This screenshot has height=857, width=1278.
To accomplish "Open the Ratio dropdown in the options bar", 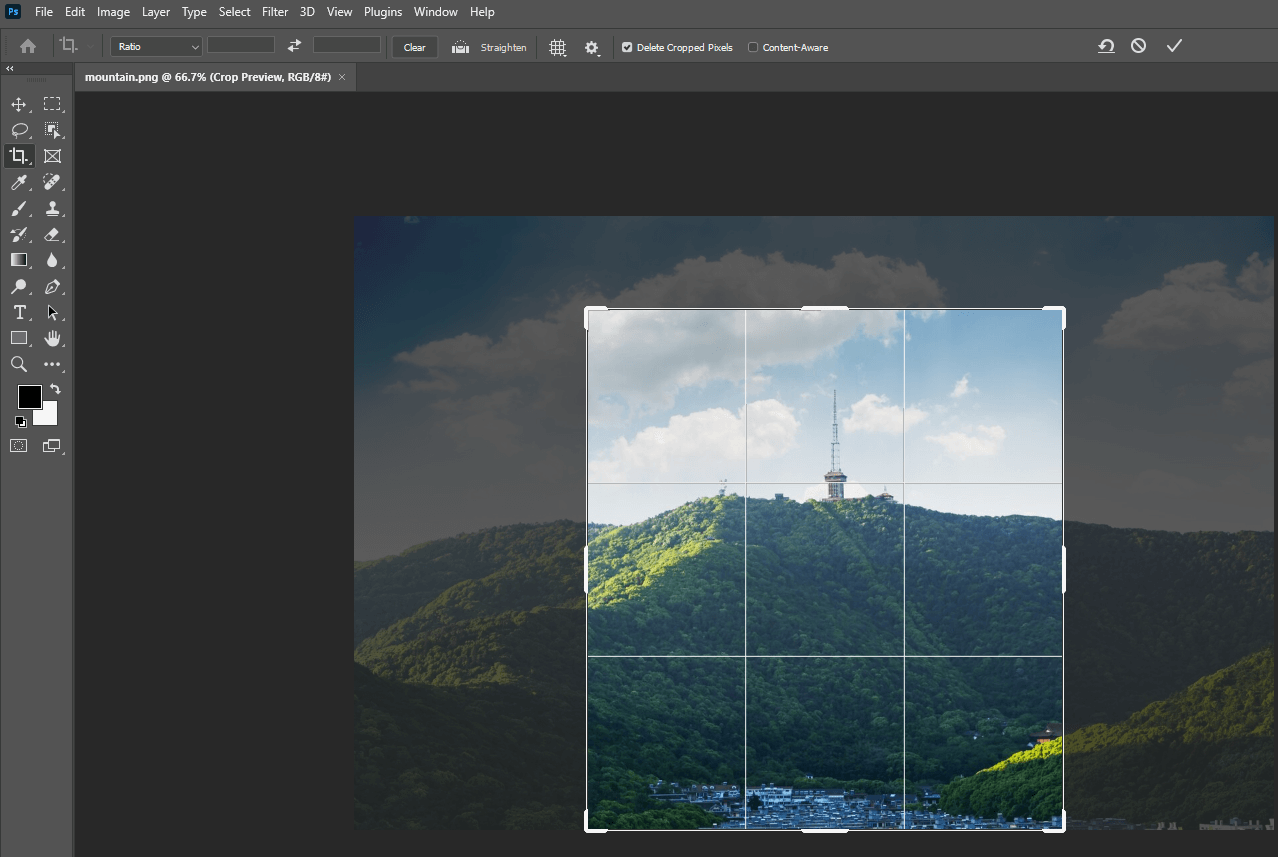I will [x=155, y=46].
